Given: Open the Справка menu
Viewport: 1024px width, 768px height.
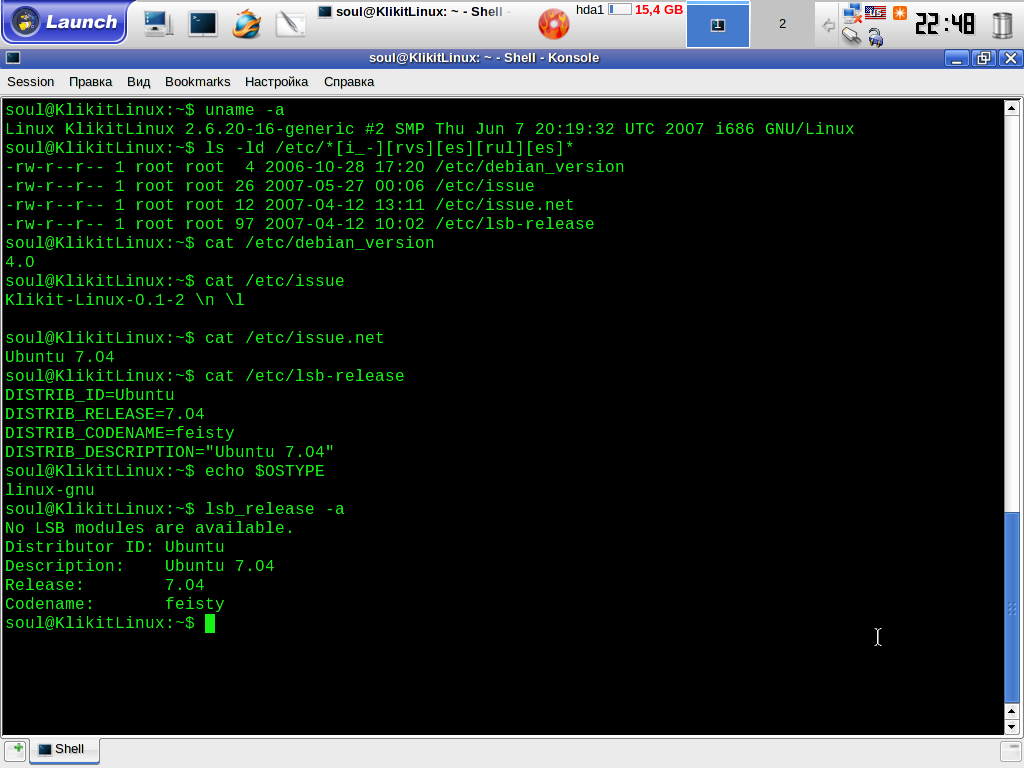Looking at the screenshot, I should [349, 82].
